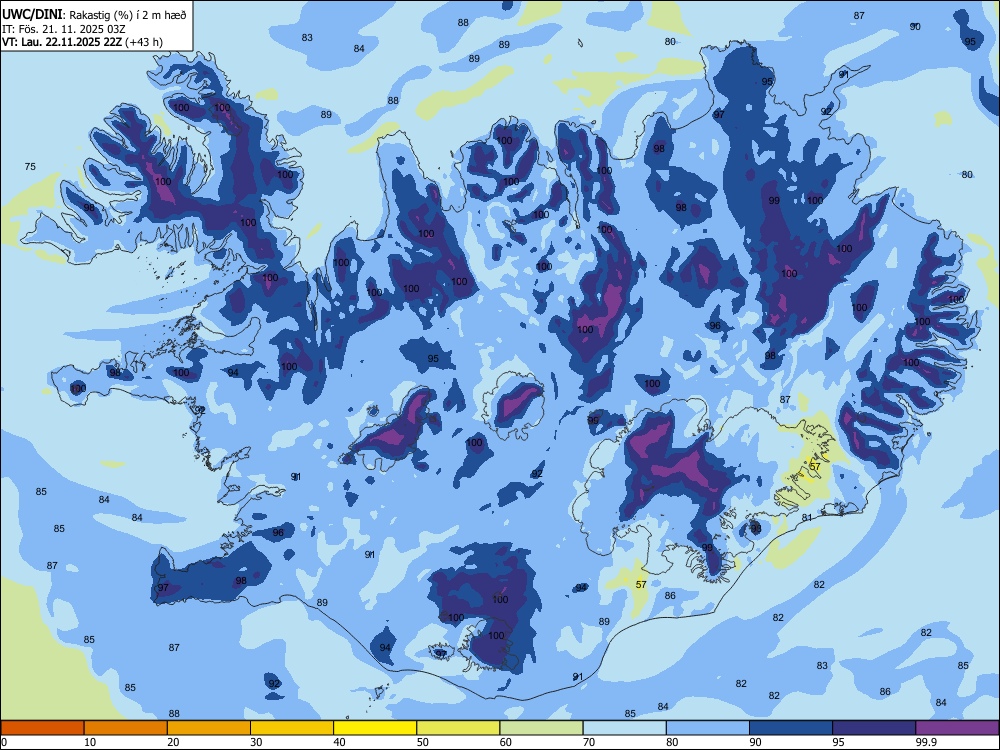
Task: Click the '99.9' legend scale label
Action: tap(926, 742)
